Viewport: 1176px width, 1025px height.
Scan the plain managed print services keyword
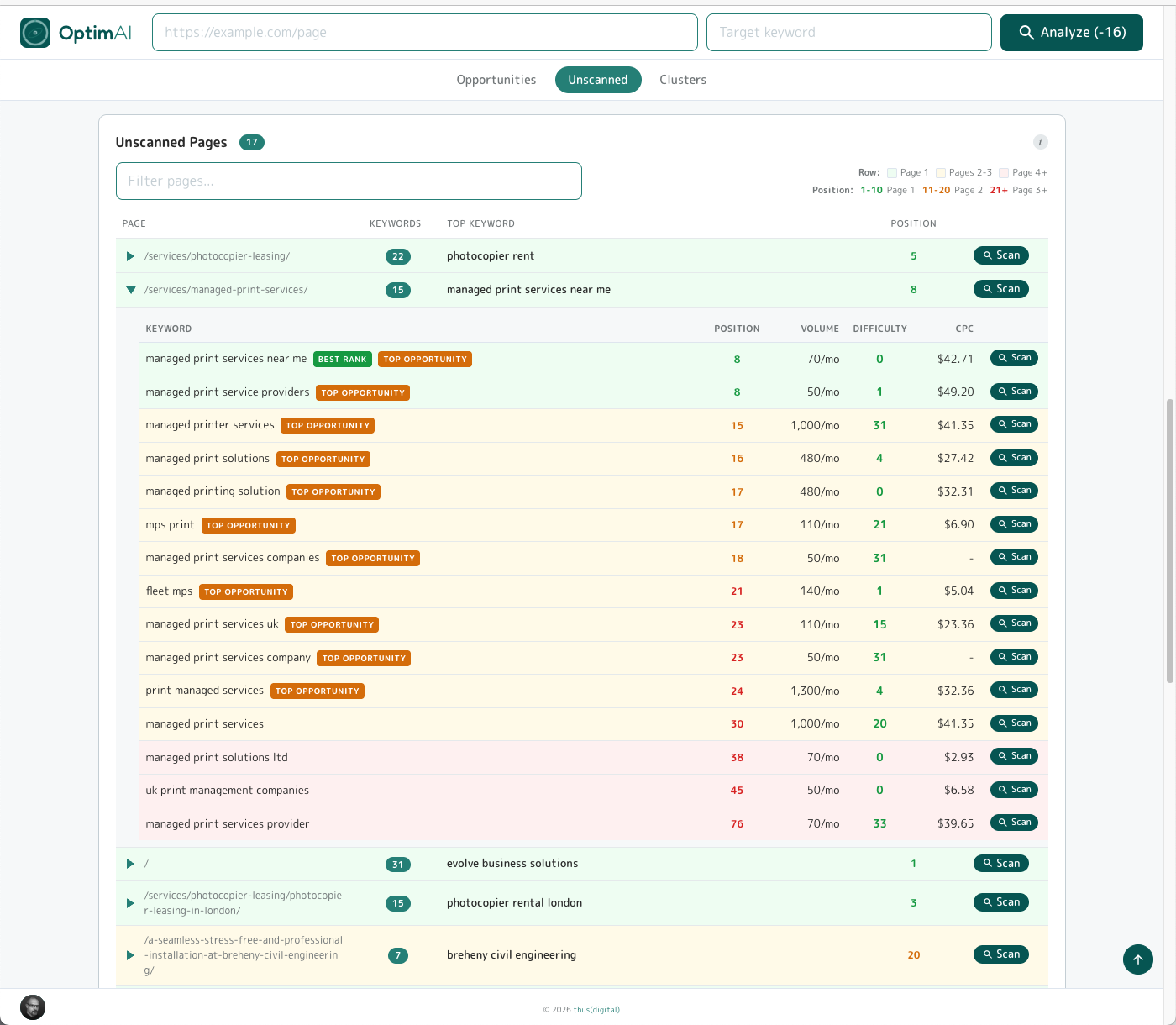click(1014, 723)
